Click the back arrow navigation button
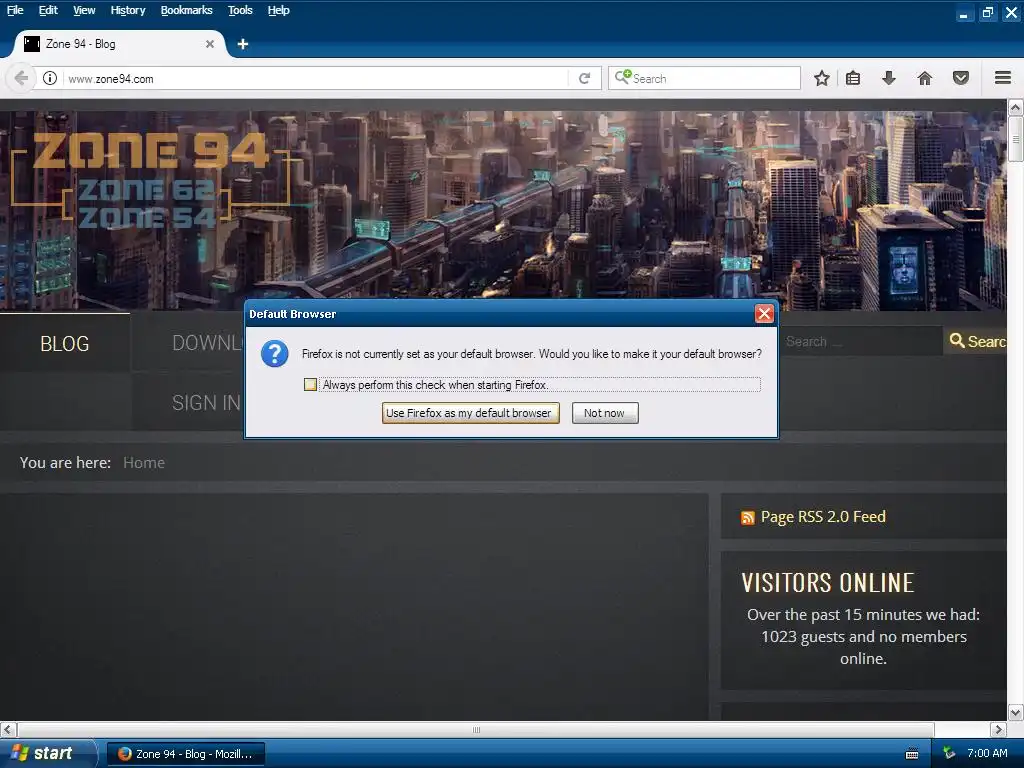 21,78
